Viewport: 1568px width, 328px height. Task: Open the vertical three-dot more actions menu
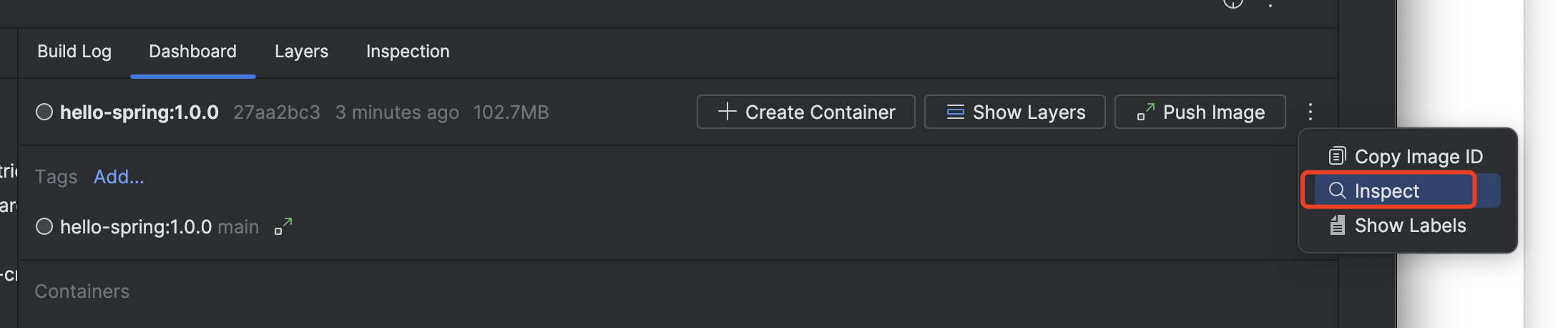[1310, 112]
